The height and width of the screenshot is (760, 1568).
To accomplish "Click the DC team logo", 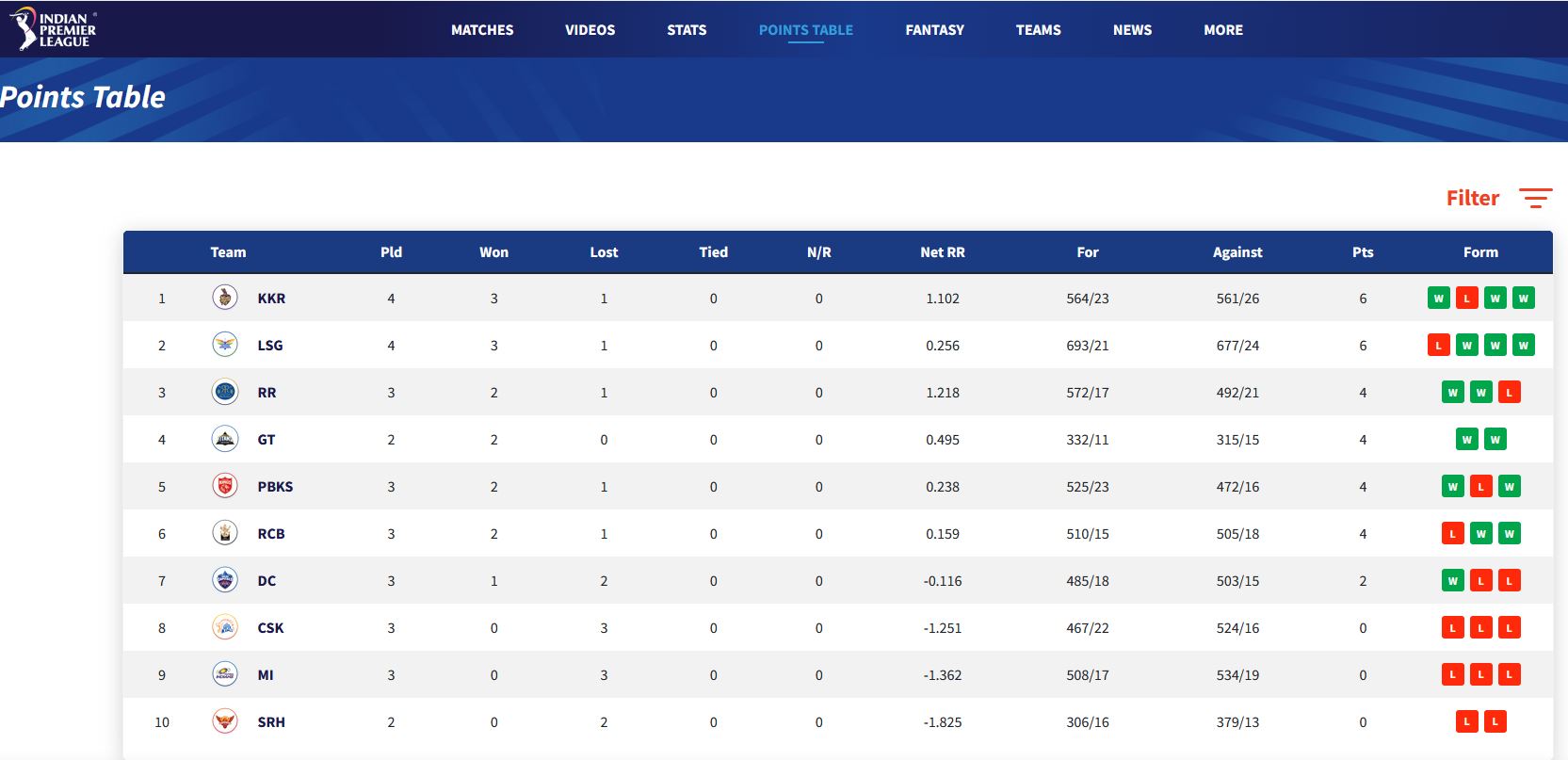I will click(225, 580).
